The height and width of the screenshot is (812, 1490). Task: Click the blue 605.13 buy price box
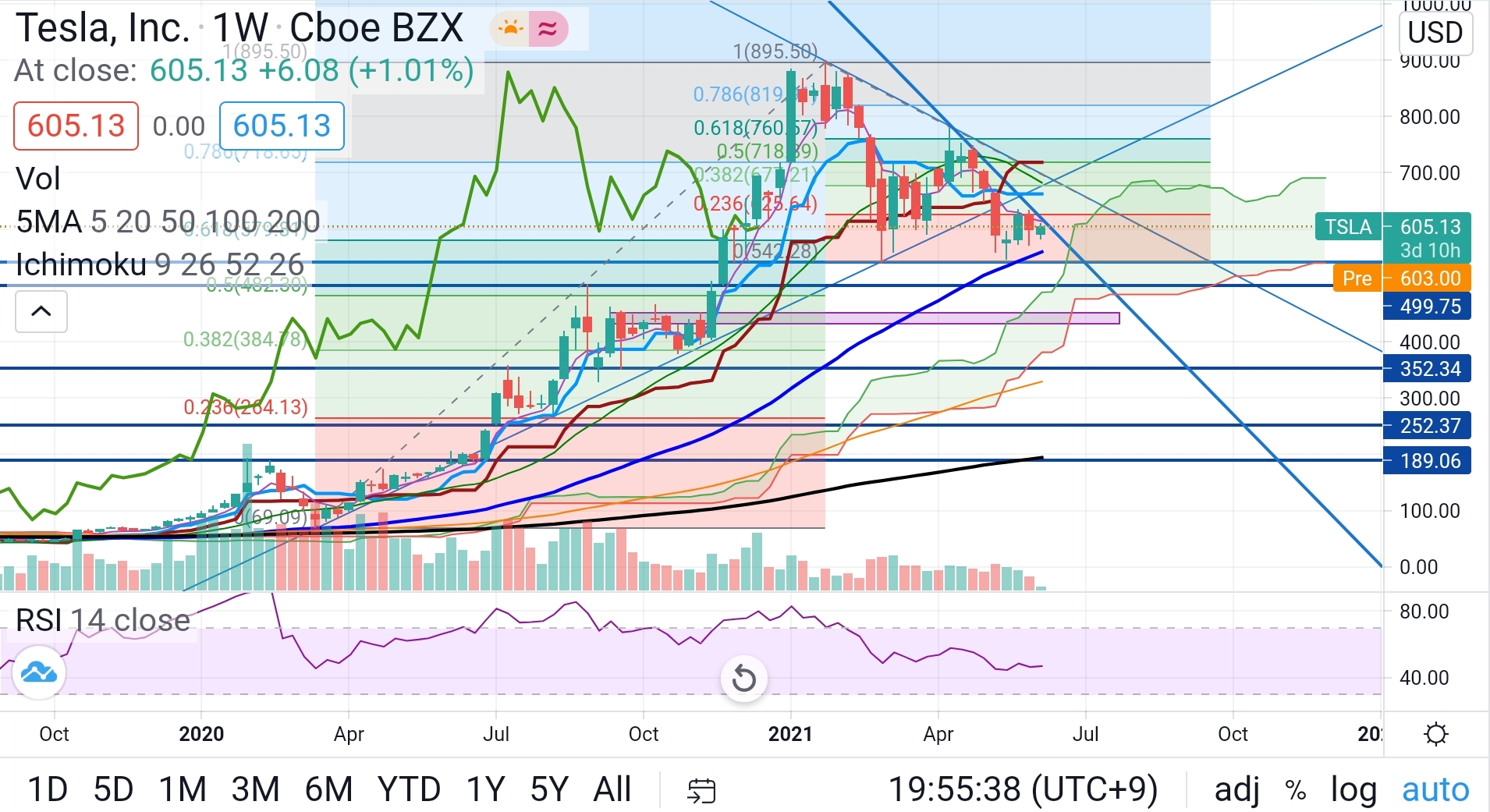click(x=282, y=126)
